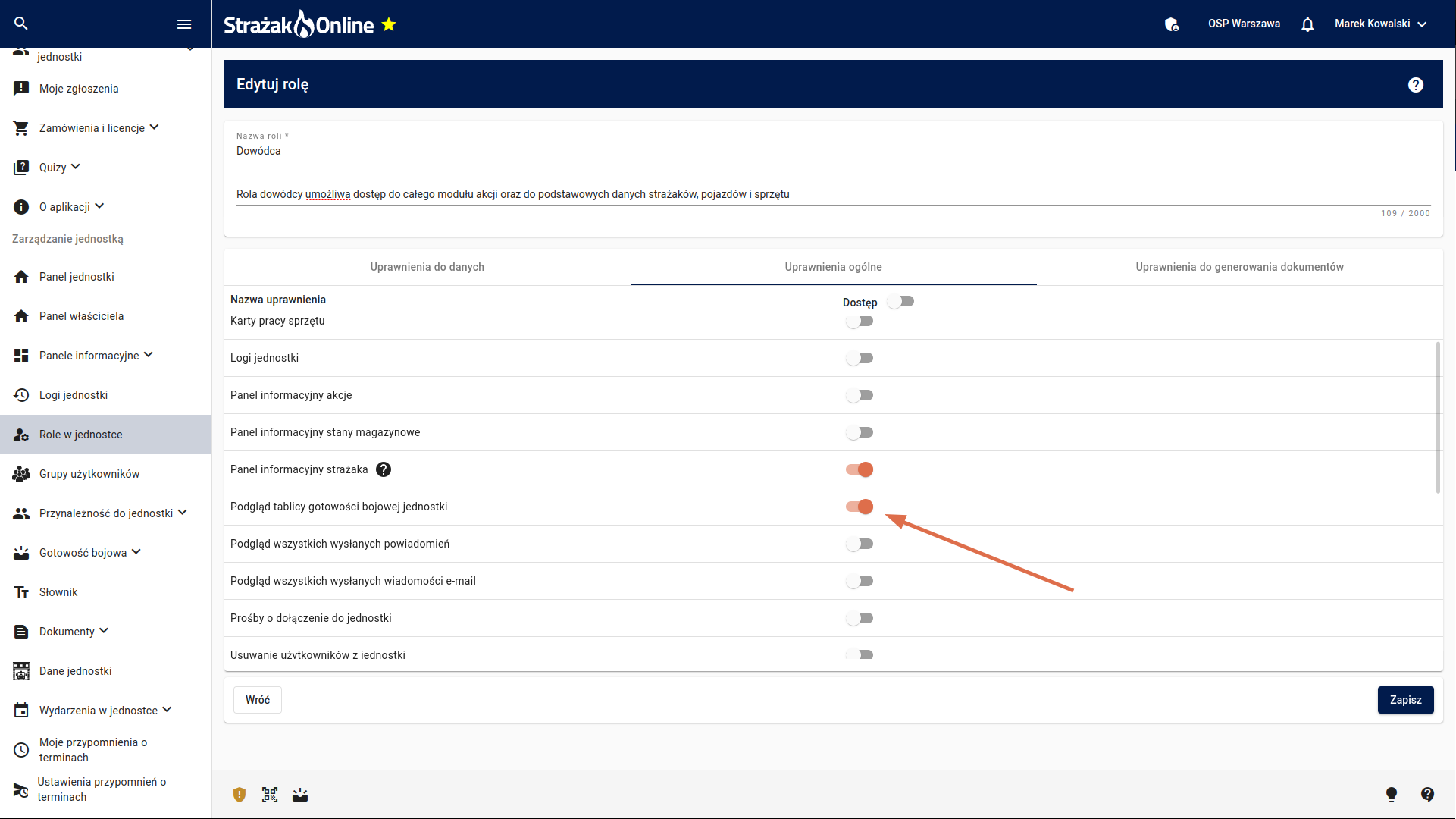Click the info icon for O aplikacji
1456x819 pixels.
click(x=21, y=207)
